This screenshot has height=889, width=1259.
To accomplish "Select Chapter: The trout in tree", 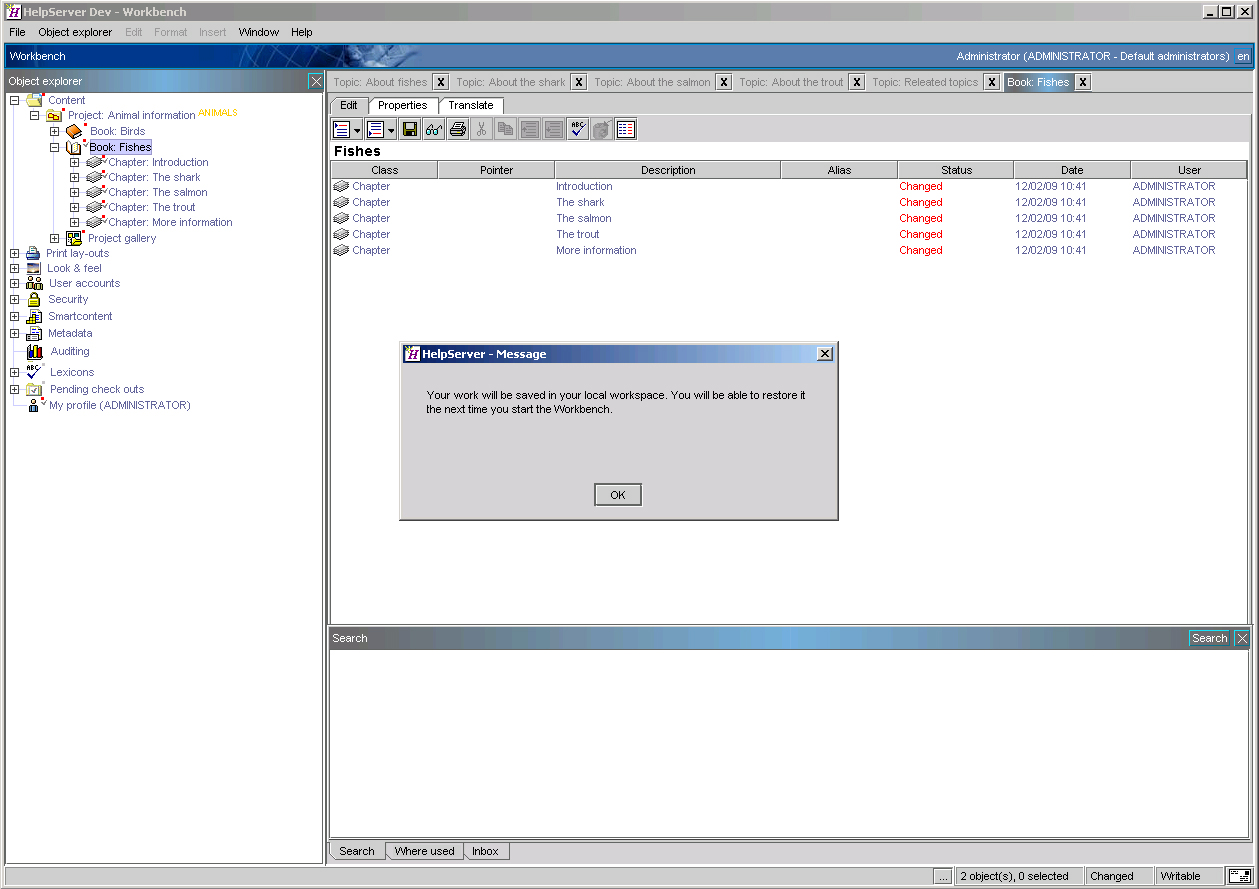I will pos(152,207).
